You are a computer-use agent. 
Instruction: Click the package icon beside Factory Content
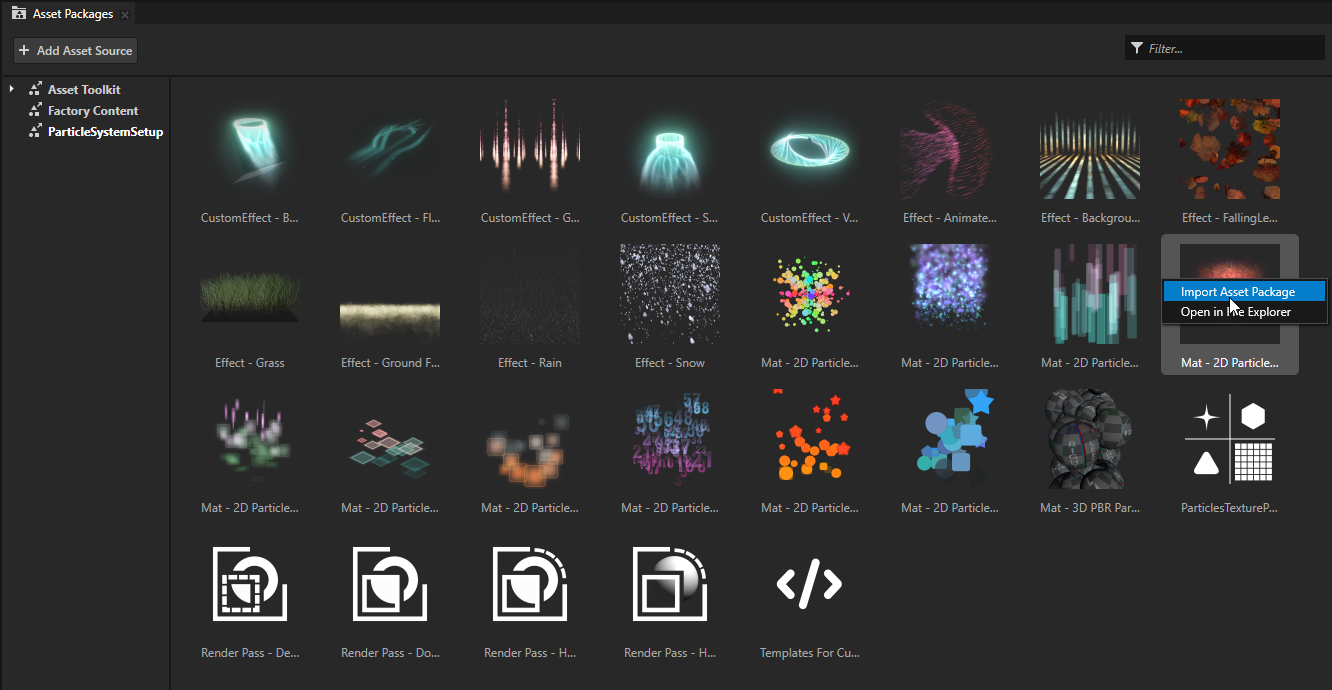coord(32,110)
